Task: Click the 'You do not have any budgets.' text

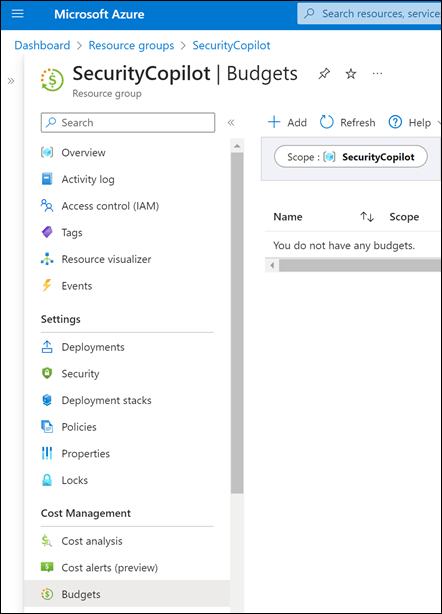Action: click(344, 246)
